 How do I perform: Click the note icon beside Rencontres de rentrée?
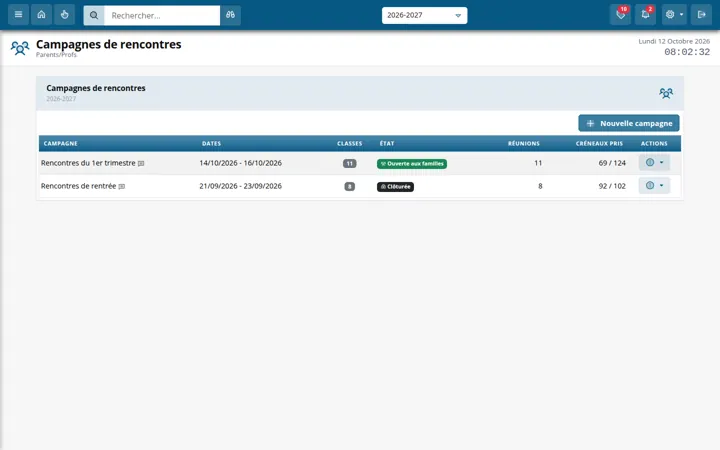click(x=122, y=186)
